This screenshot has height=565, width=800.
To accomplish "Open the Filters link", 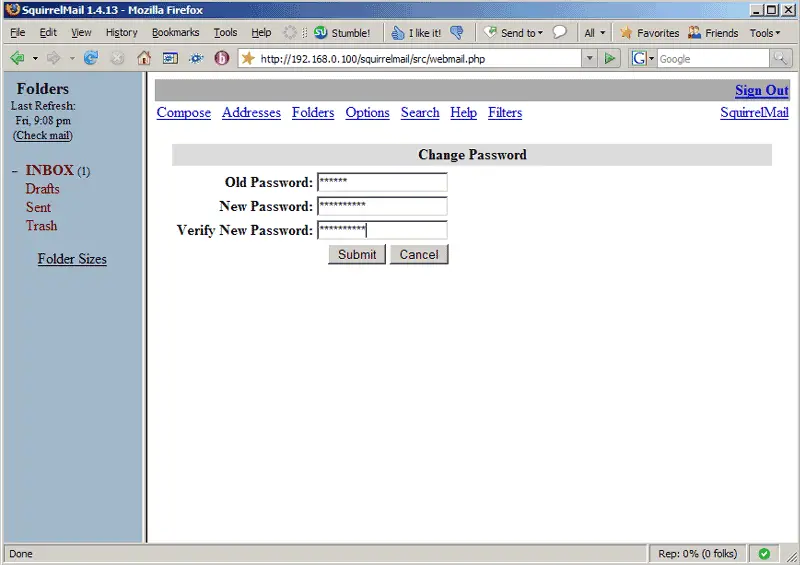I will click(x=505, y=112).
